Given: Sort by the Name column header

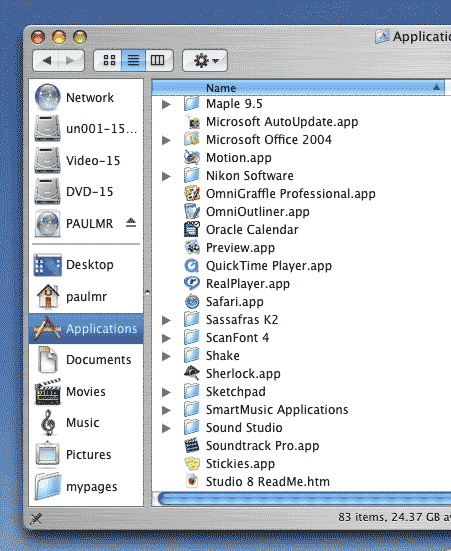Looking at the screenshot, I should click(298, 87).
